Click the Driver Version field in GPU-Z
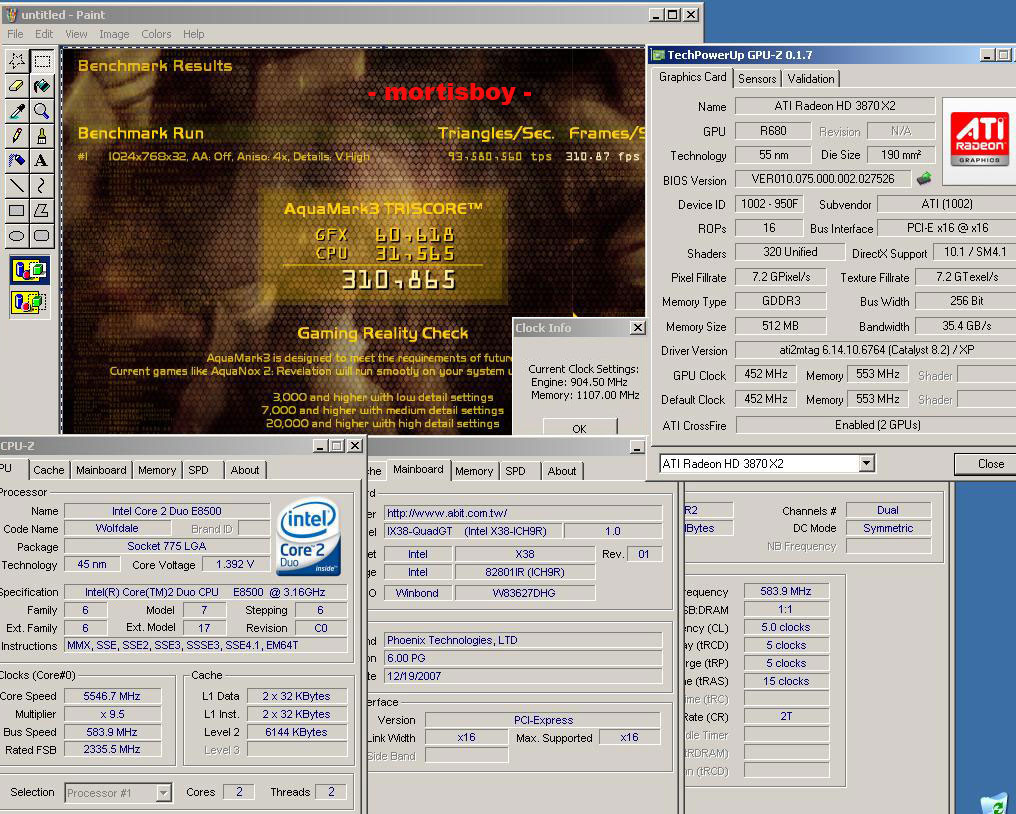 (x=876, y=350)
